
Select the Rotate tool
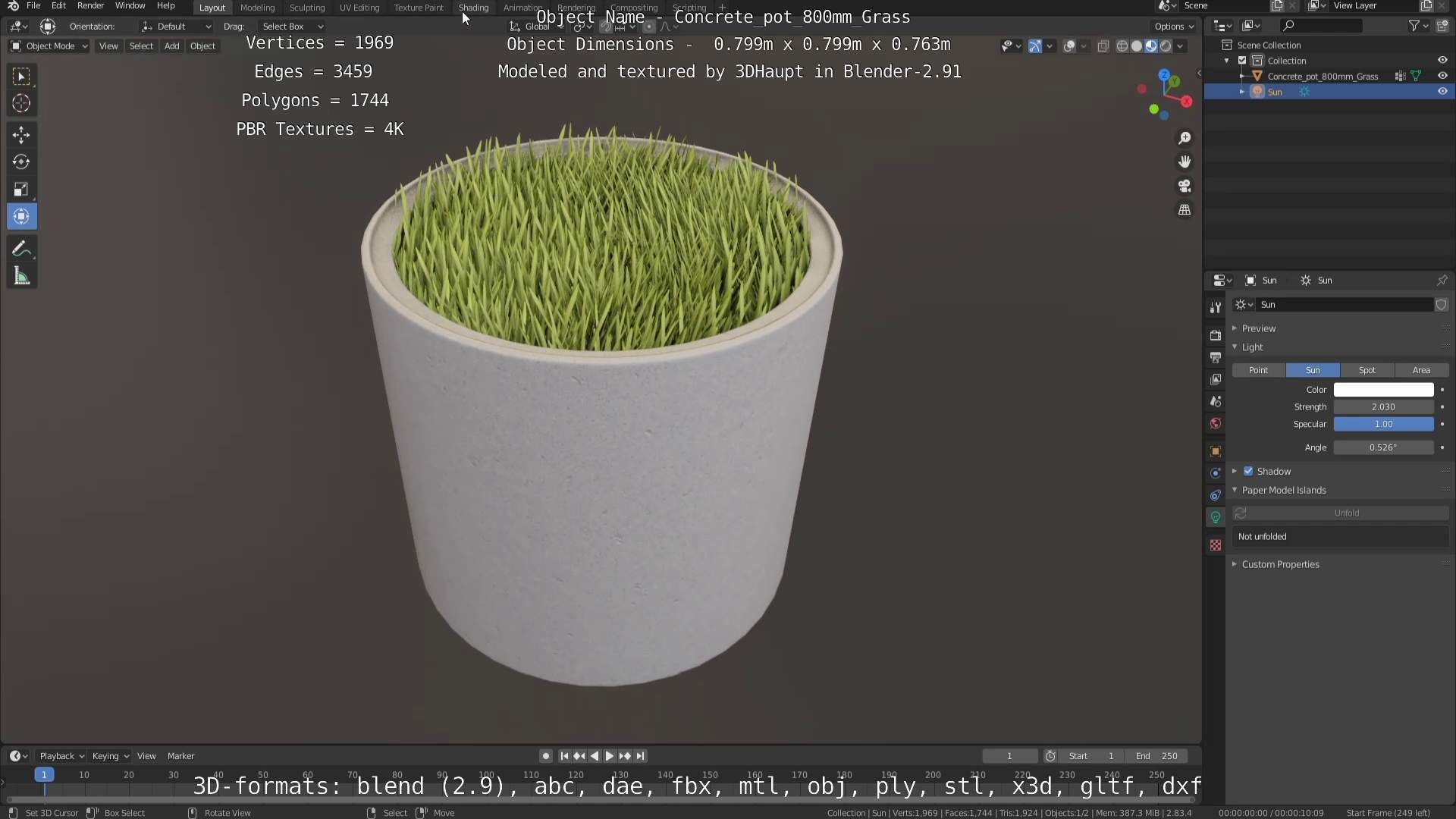pyautogui.click(x=21, y=162)
